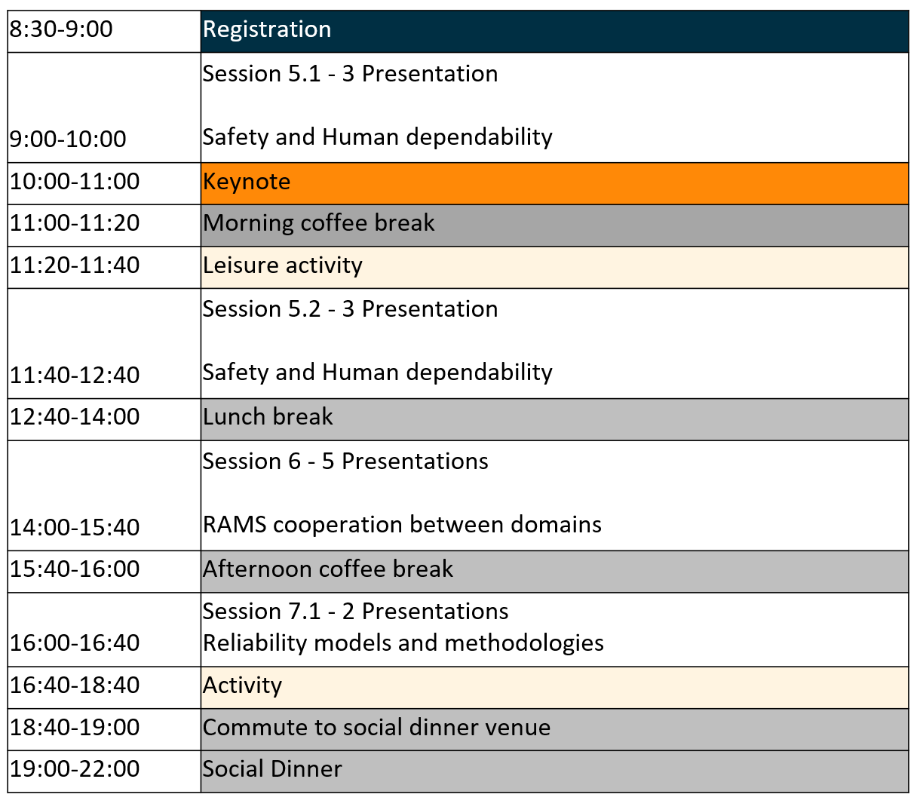Click the Afternoon coffee break cell
Image resolution: width=916 pixels, height=800 pixels.
pyautogui.click(x=553, y=571)
